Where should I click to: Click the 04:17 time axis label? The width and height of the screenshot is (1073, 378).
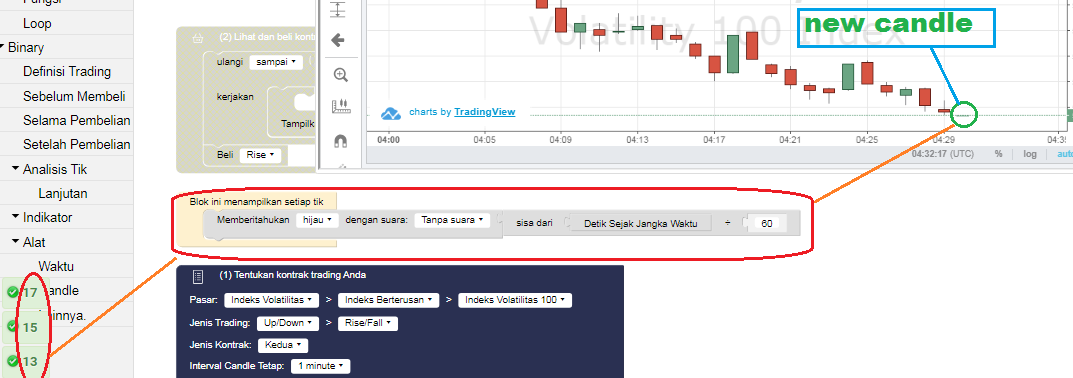[714, 139]
